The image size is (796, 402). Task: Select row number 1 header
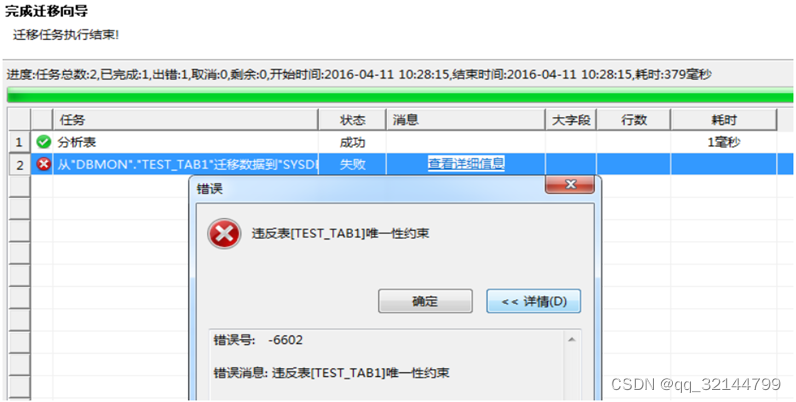pyautogui.click(x=19, y=142)
